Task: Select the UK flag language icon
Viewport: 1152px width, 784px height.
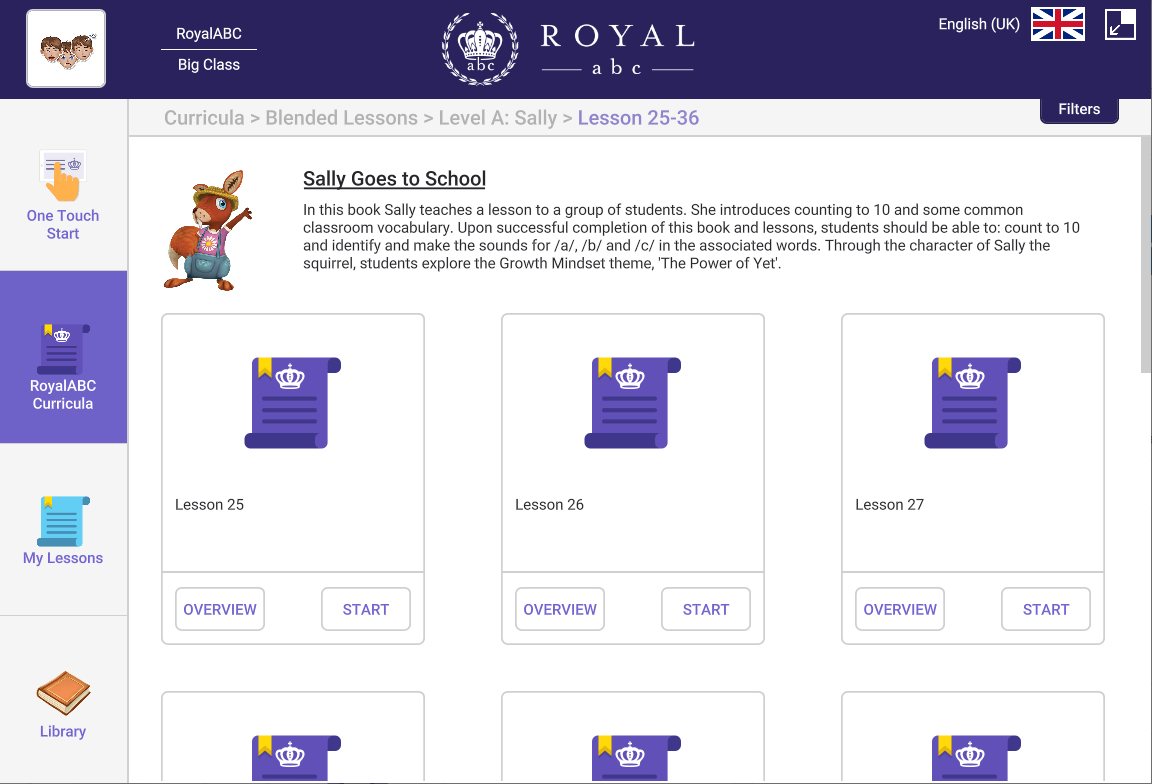Action: (x=1057, y=24)
